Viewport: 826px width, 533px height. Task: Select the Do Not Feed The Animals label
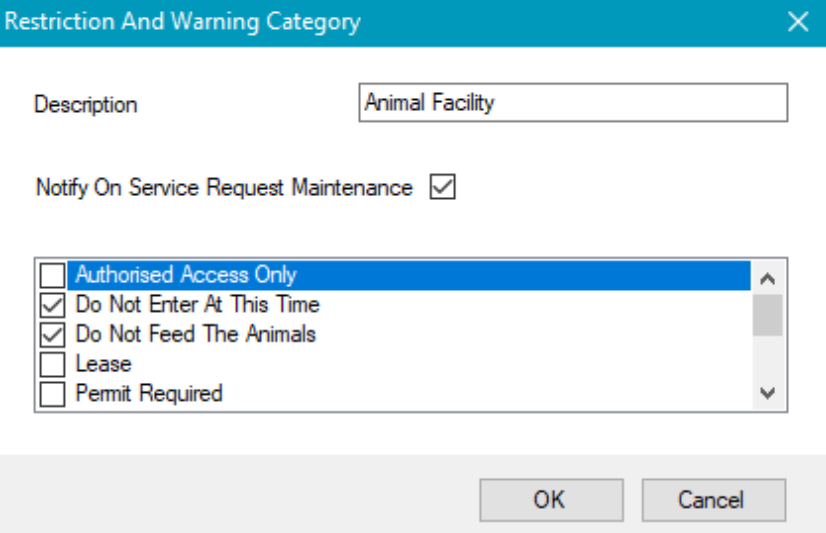(x=195, y=334)
